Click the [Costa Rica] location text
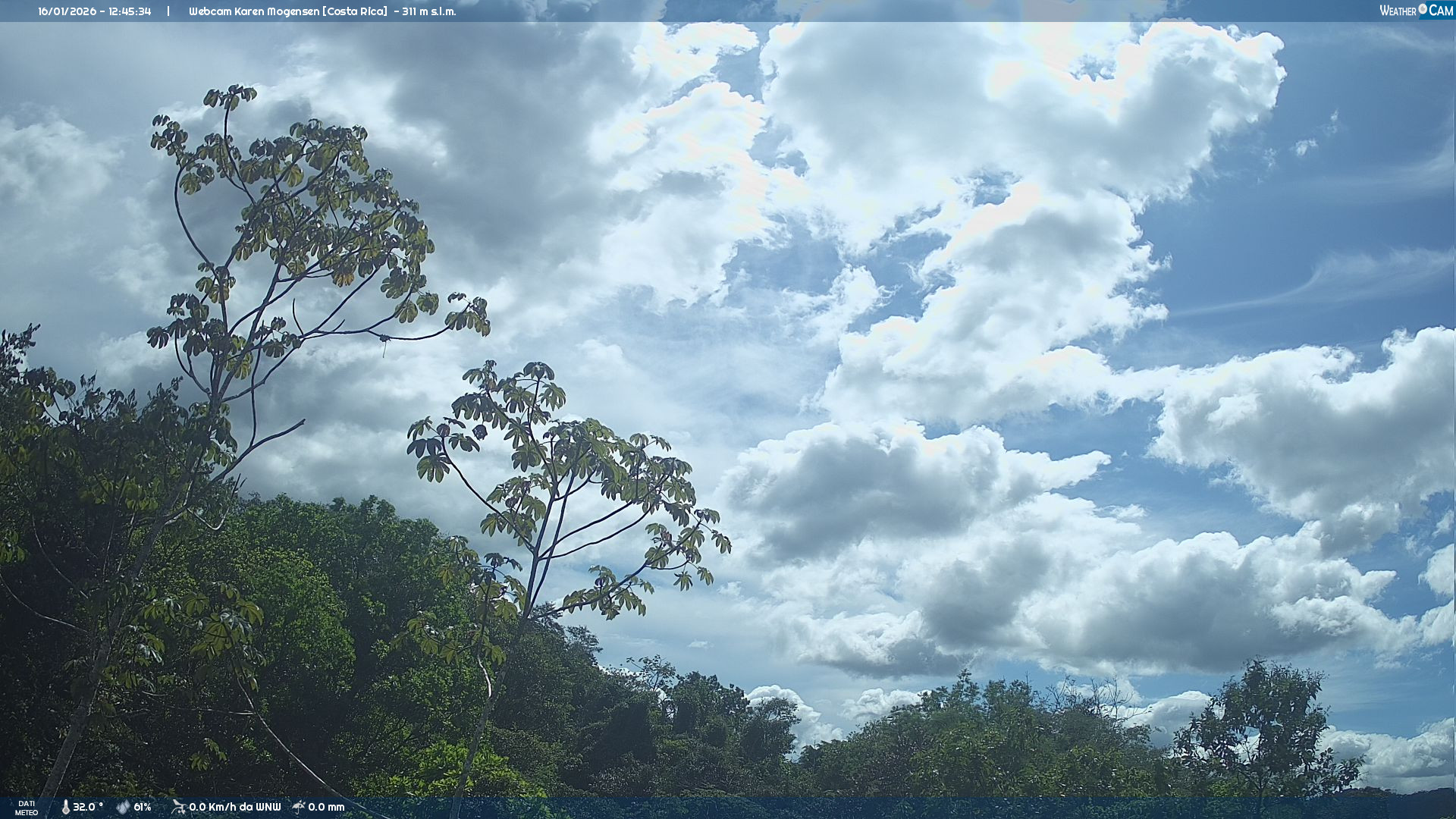This screenshot has width=1456, height=819. [355, 11]
